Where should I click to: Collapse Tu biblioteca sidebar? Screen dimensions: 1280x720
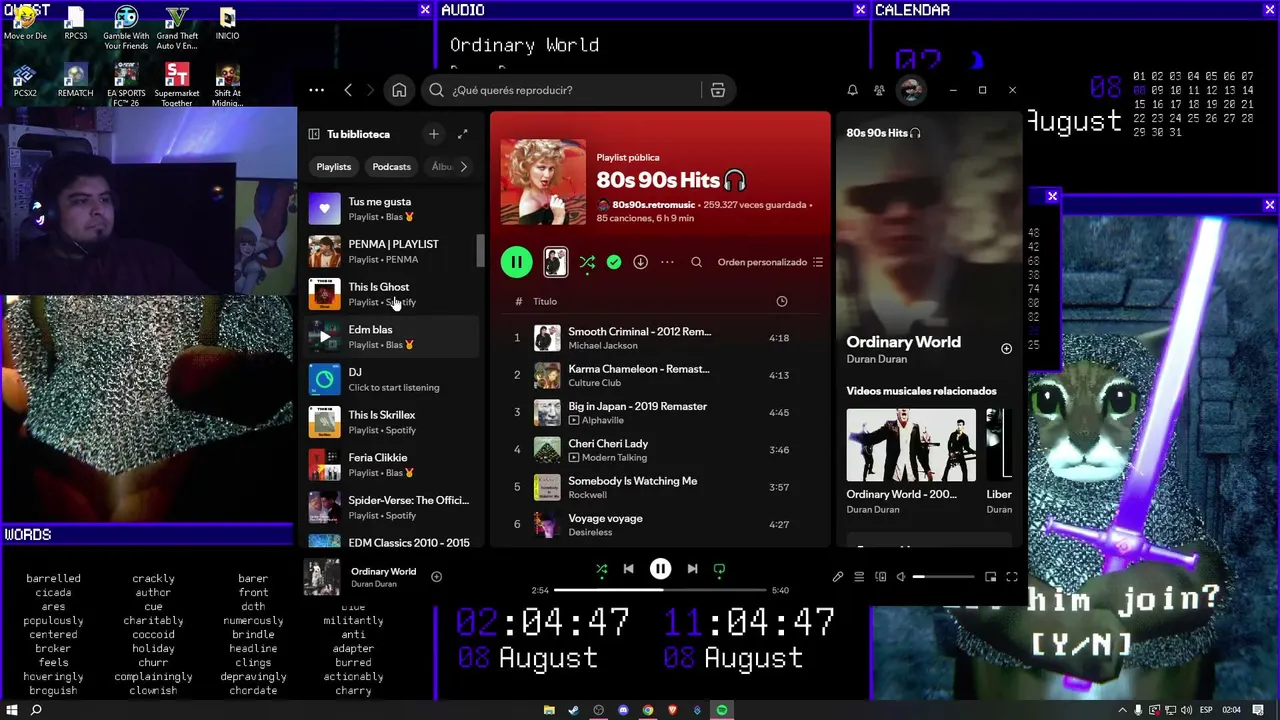[x=314, y=134]
